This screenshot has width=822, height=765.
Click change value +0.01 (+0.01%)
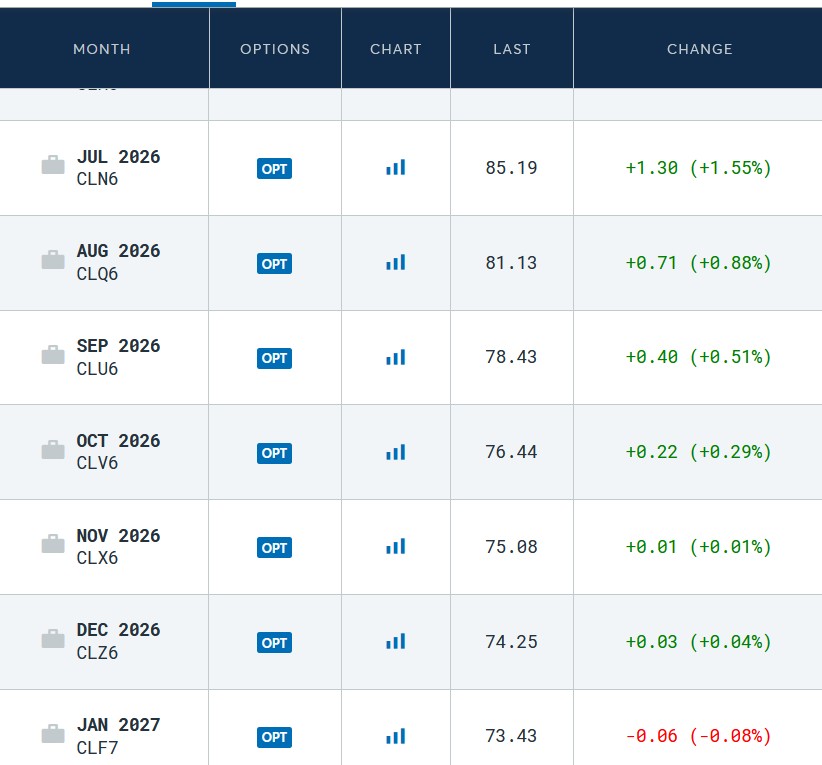(x=699, y=547)
